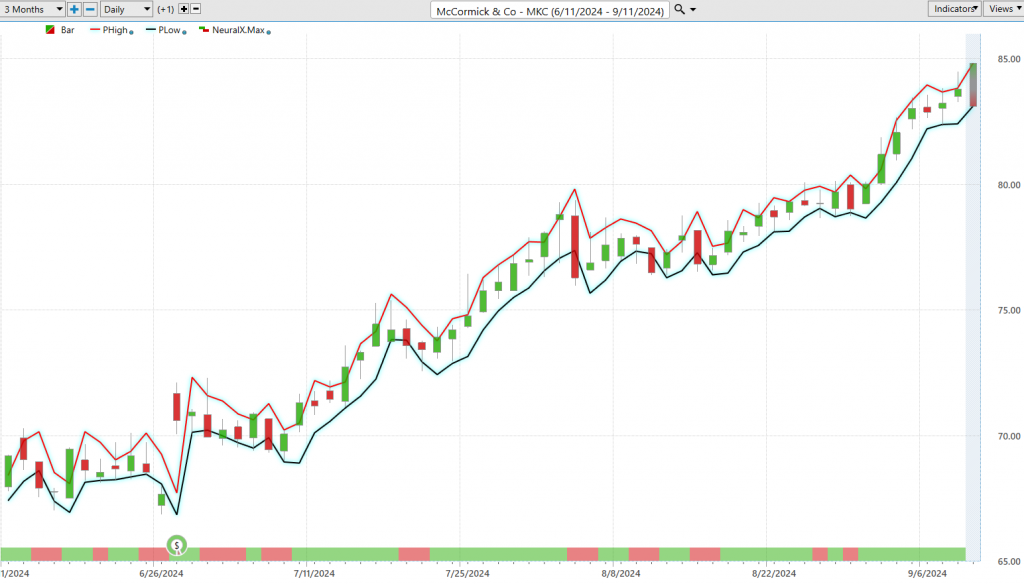This screenshot has width=1024, height=584.
Task: Click the small black plus forecast-days button
Action: 184,9
